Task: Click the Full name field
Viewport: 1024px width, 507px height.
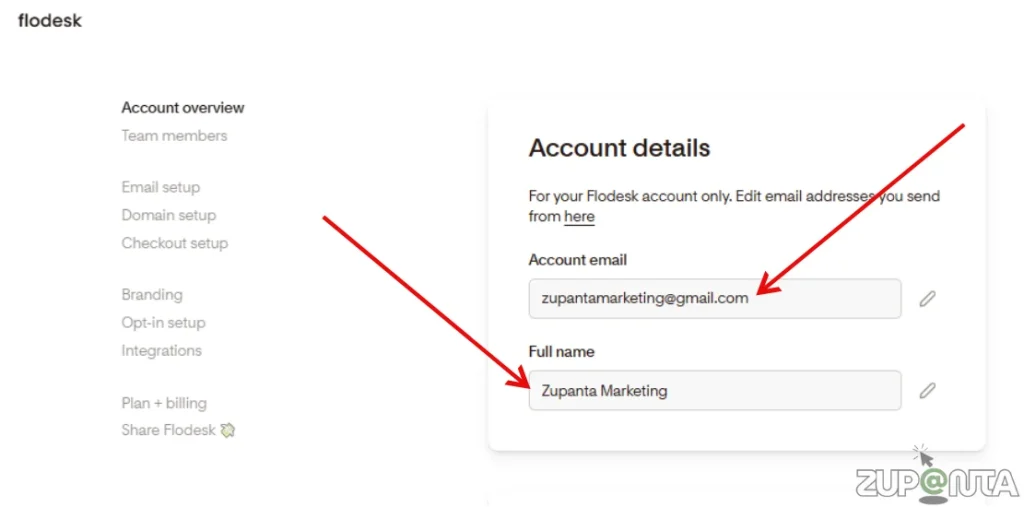Action: pos(714,390)
